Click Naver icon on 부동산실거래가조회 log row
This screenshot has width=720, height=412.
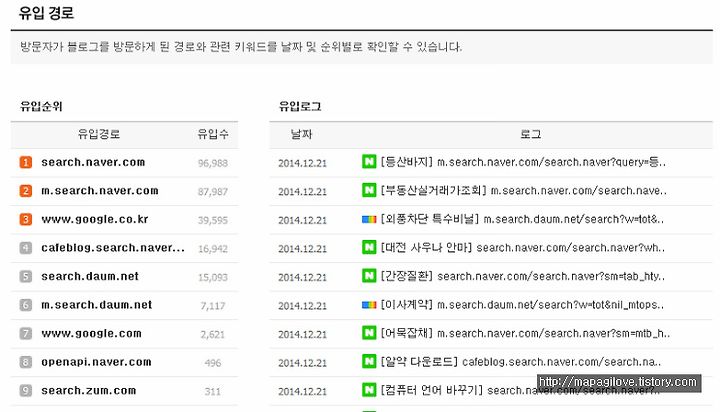[x=369, y=190]
